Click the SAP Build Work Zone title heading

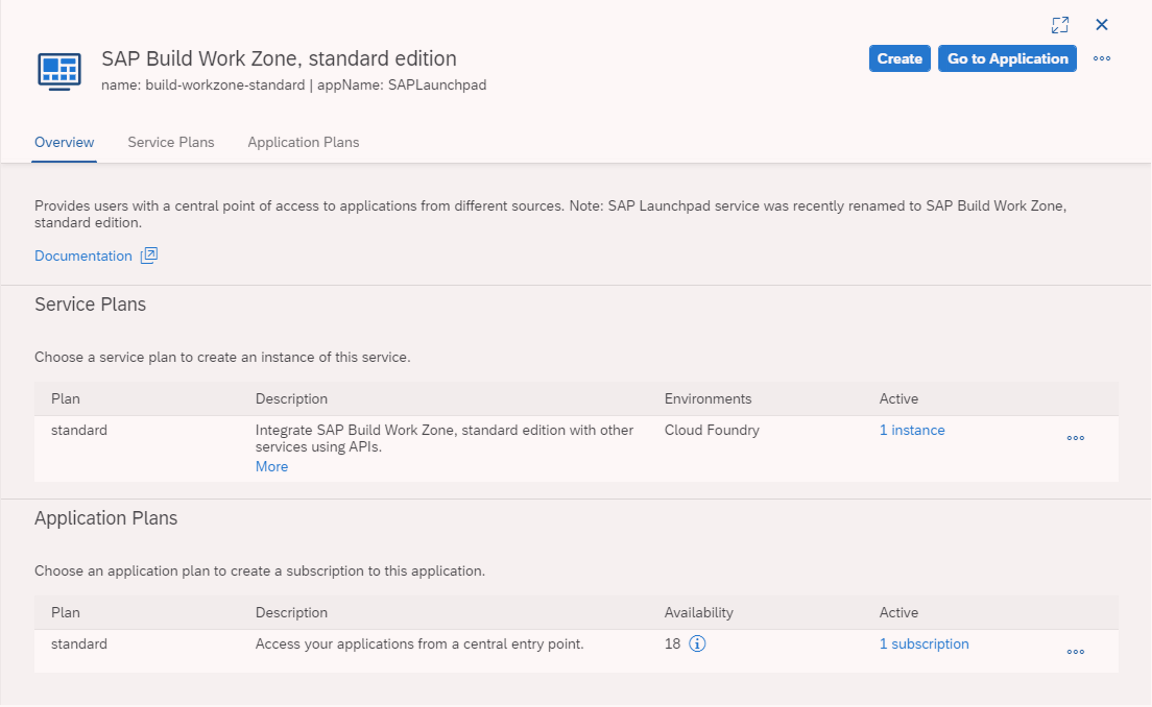coord(279,59)
